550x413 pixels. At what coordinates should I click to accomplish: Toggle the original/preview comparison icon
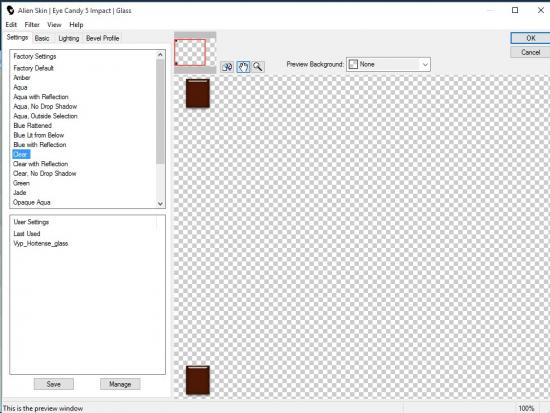227,67
